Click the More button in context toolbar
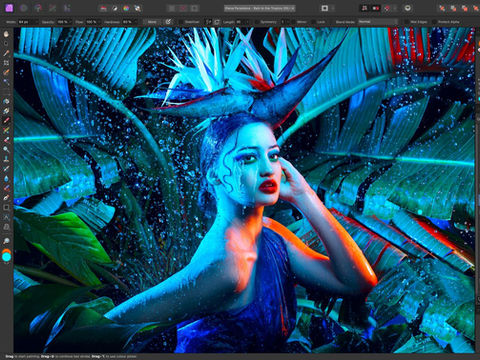Screen dimensions: 480x360 click(x=152, y=22)
